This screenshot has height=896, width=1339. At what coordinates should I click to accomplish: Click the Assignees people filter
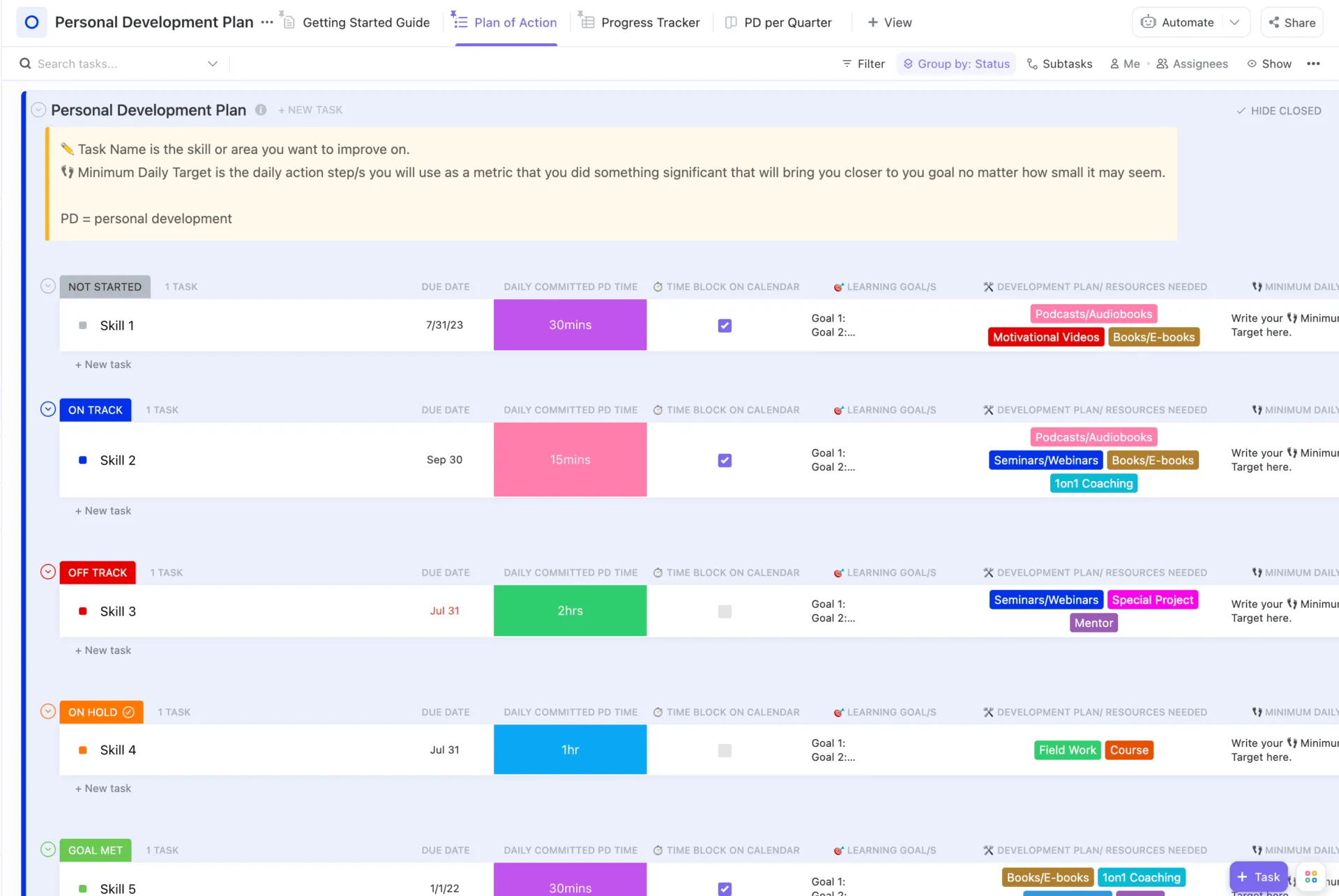pyautogui.click(x=1192, y=63)
